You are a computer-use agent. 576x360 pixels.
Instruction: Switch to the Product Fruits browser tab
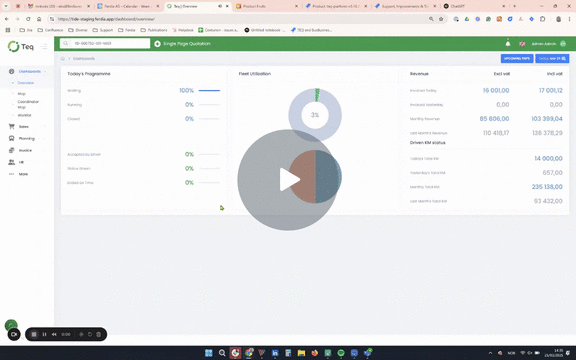coord(266,6)
